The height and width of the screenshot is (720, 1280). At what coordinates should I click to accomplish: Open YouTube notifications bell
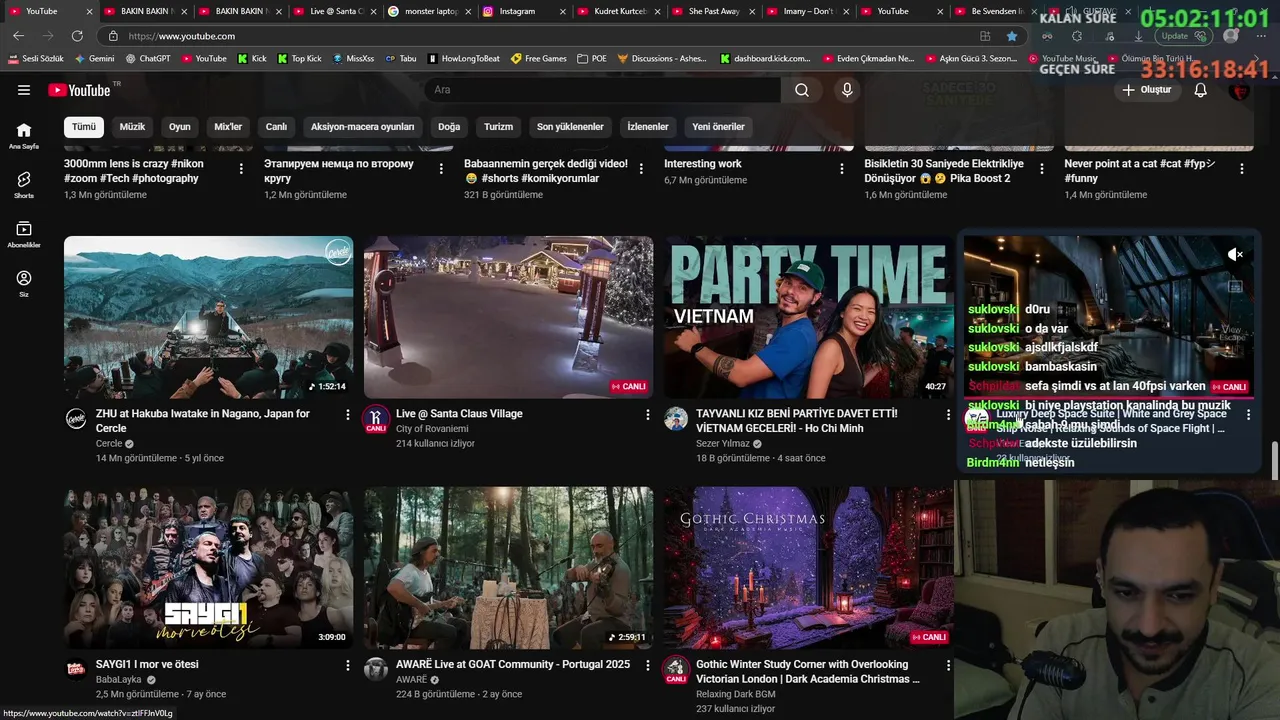point(1201,90)
